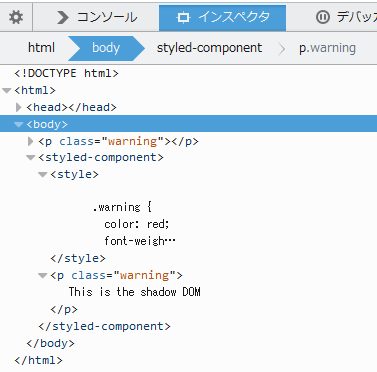The height and width of the screenshot is (372, 377).
Task: Select the <!DOCTYPE html> line
Action: coord(66,73)
